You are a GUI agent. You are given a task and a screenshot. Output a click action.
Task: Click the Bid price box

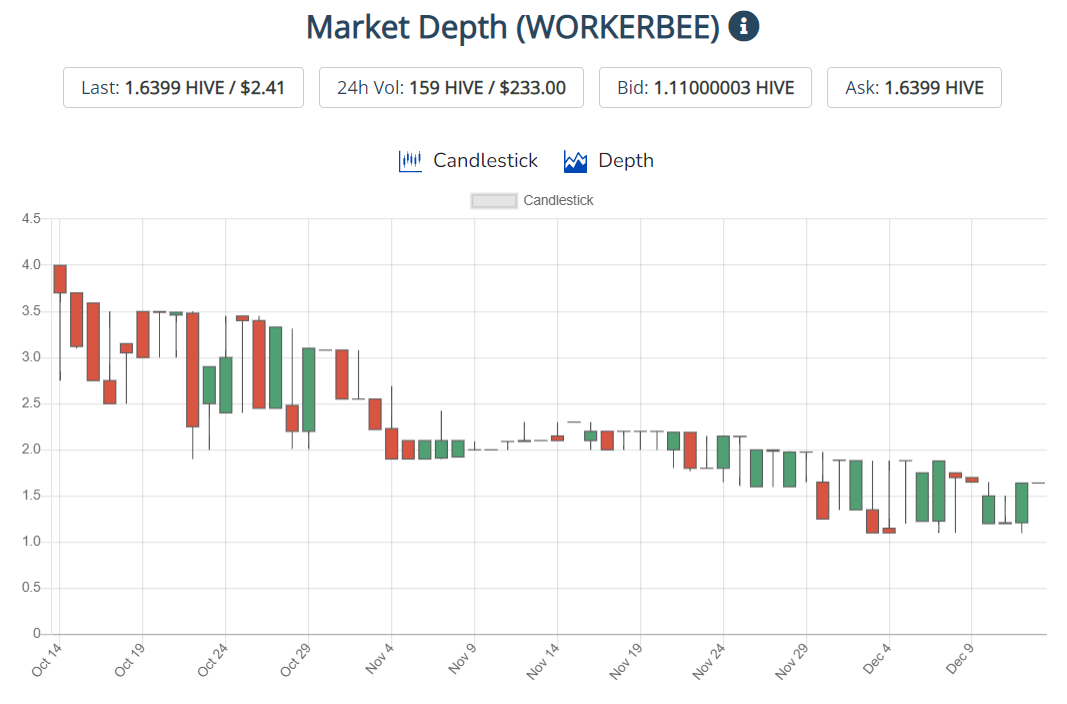[x=705, y=88]
